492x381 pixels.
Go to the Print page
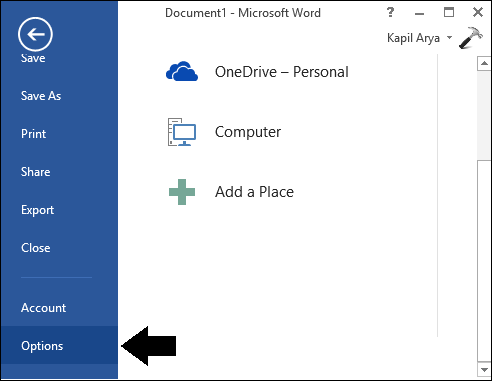[33, 134]
